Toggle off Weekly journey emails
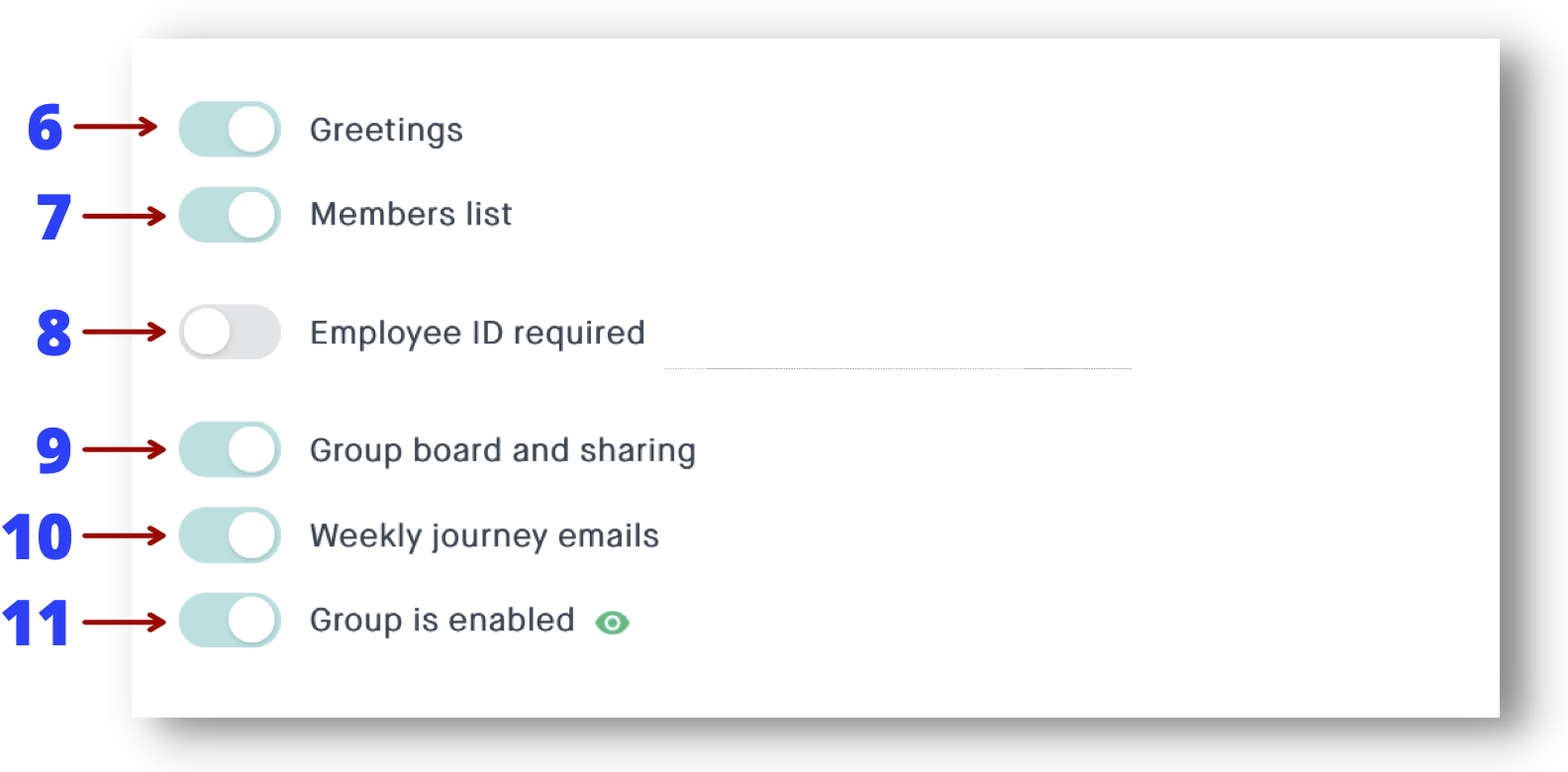Image resolution: width=1568 pixels, height=772 pixels. (230, 535)
